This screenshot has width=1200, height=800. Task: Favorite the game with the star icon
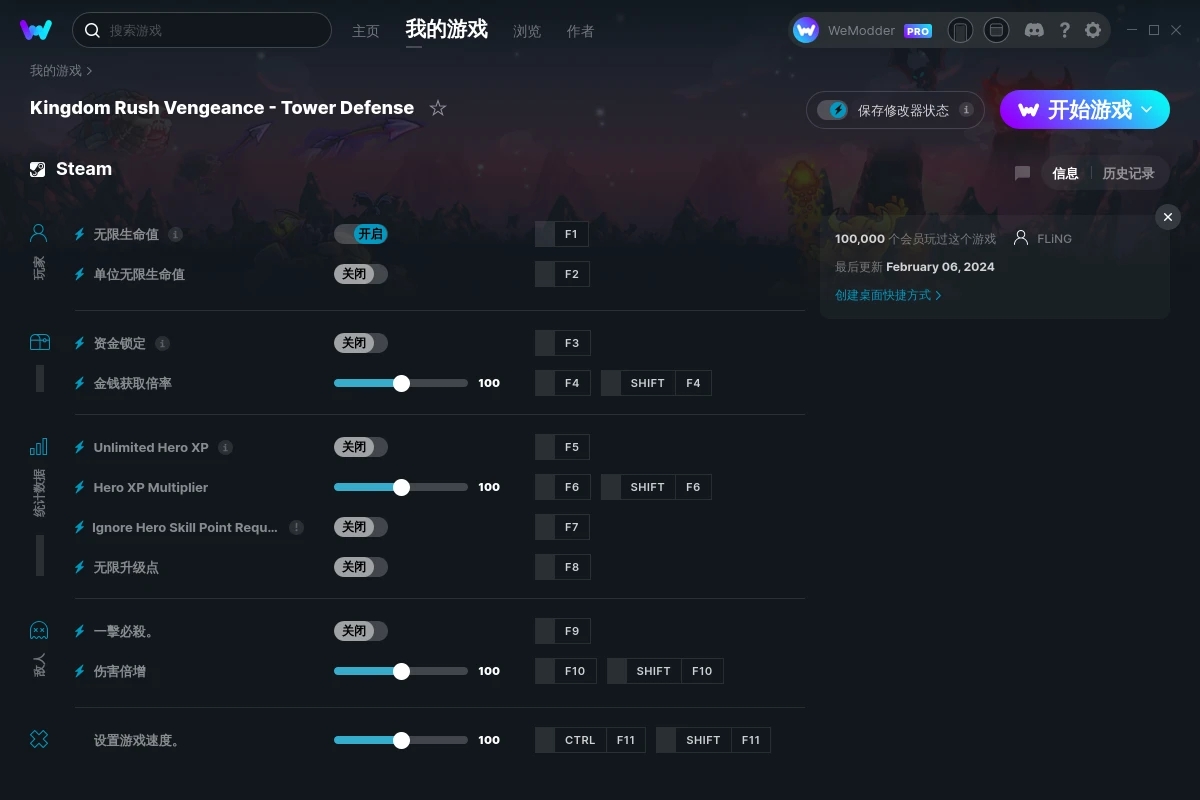(x=438, y=108)
